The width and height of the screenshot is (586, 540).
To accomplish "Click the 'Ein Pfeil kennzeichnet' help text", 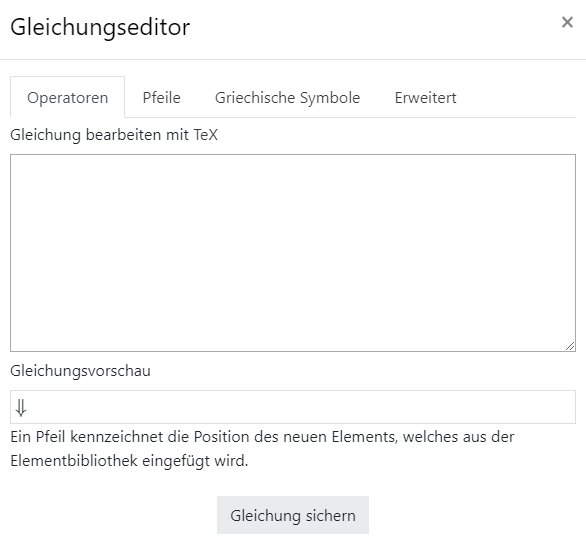I will 262,448.
